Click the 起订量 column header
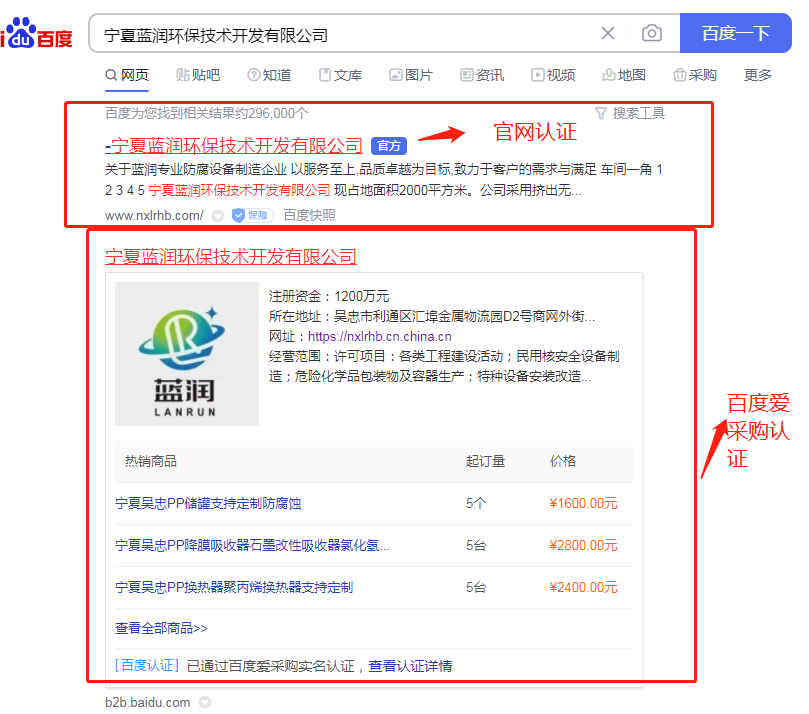Image resolution: width=809 pixels, height=714 pixels. 485,461
